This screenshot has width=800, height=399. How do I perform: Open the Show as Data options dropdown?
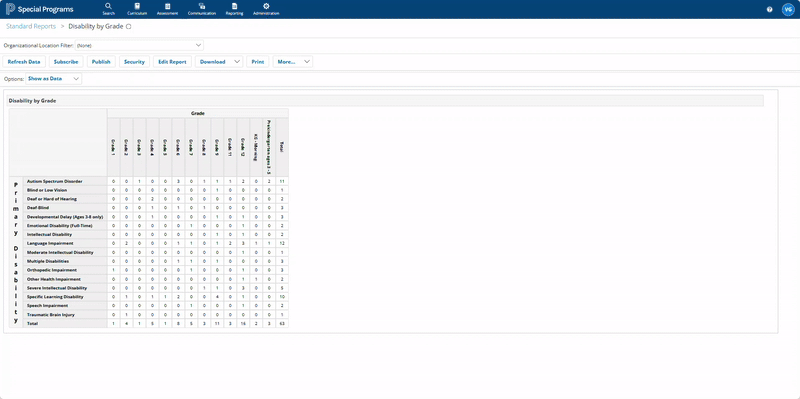tap(54, 79)
